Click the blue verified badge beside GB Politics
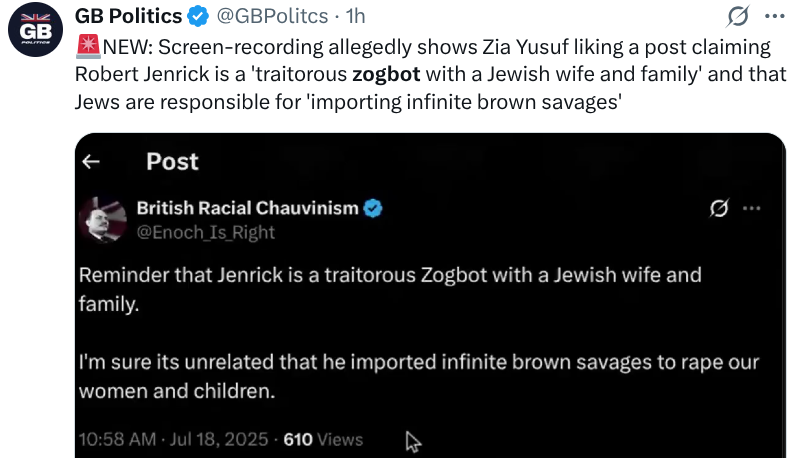 click(198, 16)
